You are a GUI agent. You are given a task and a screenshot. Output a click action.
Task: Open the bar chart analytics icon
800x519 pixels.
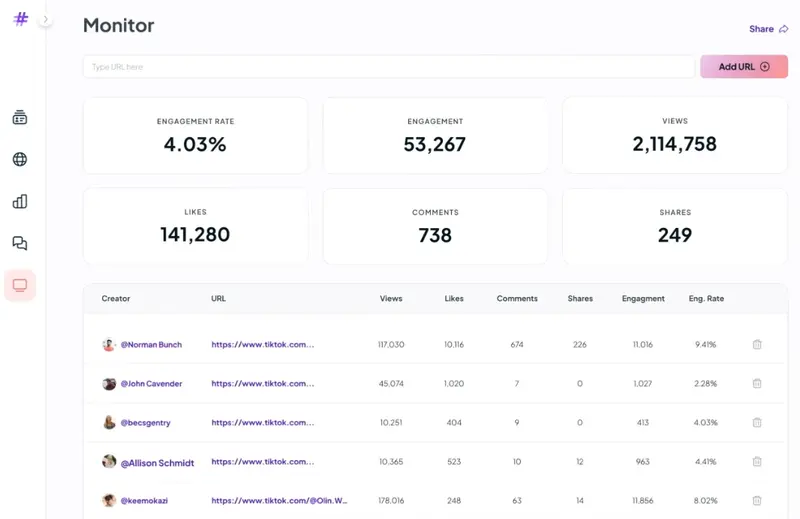pos(20,202)
